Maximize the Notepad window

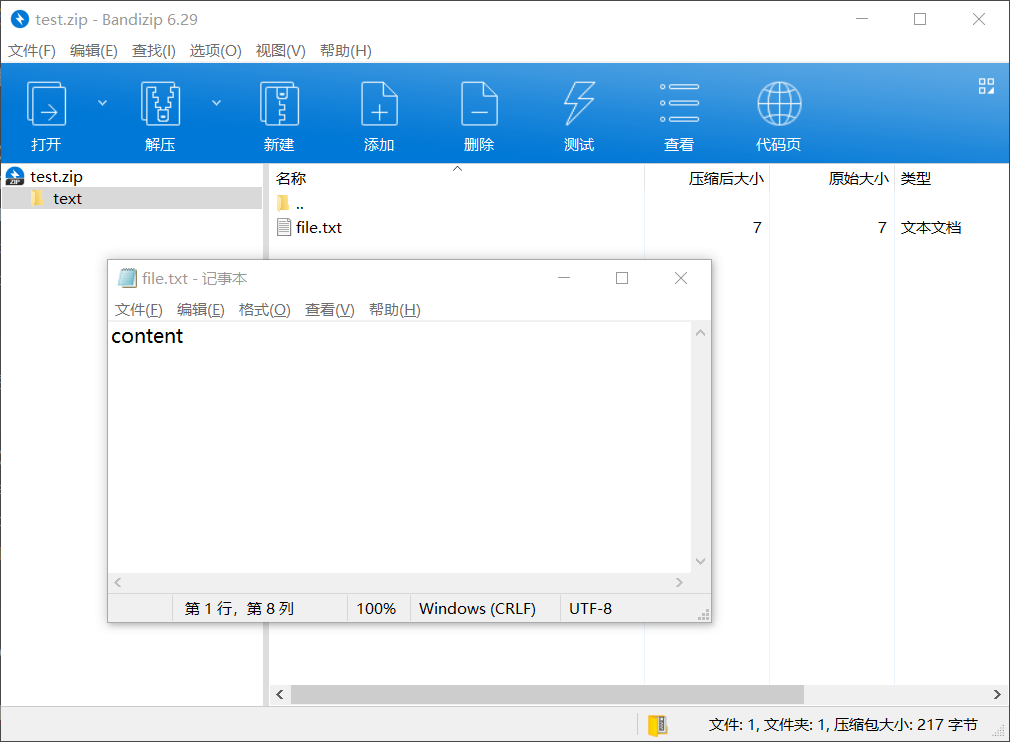622,278
